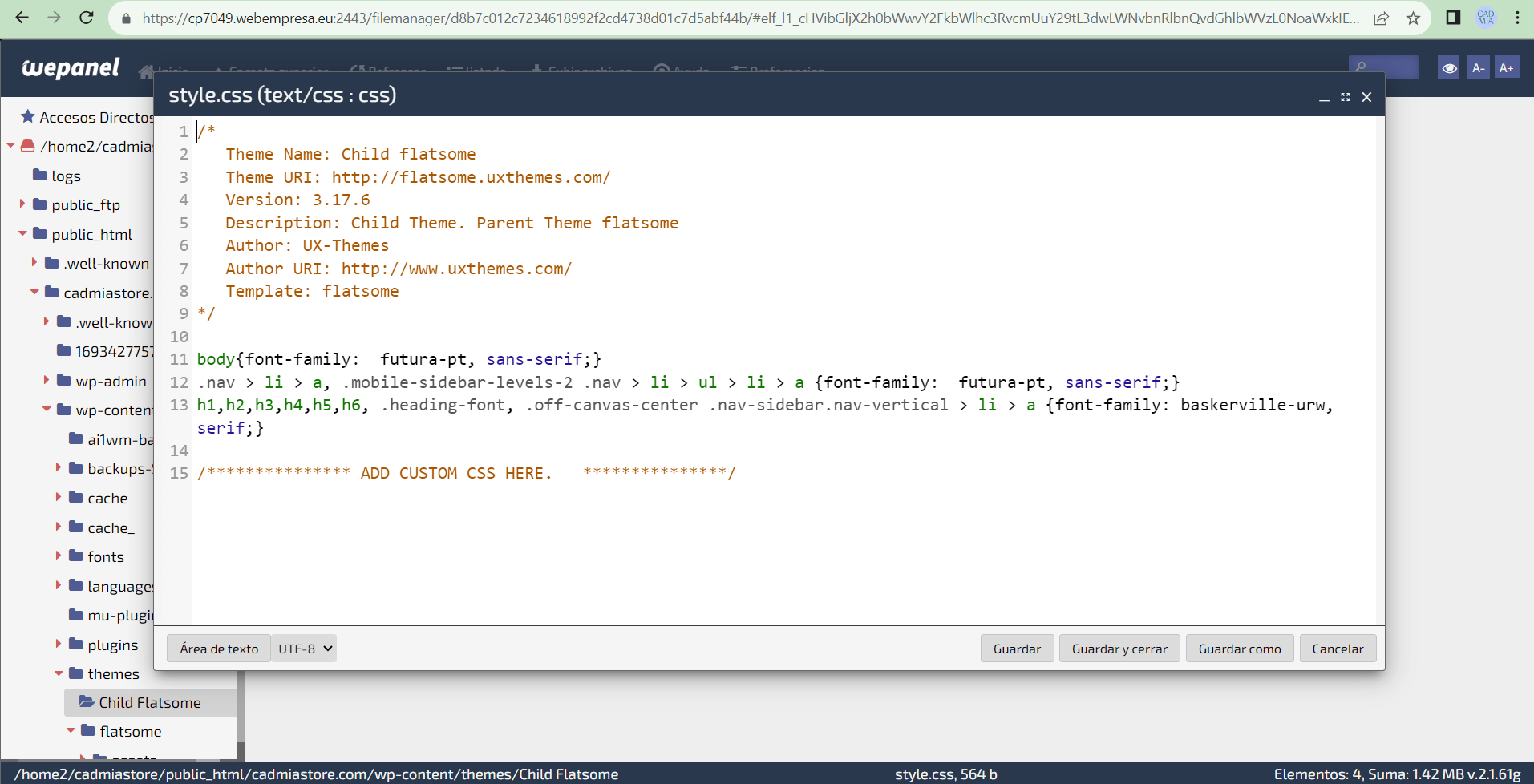Expand the plugins folder
Image resolution: width=1534 pixels, height=784 pixels.
click(x=59, y=645)
